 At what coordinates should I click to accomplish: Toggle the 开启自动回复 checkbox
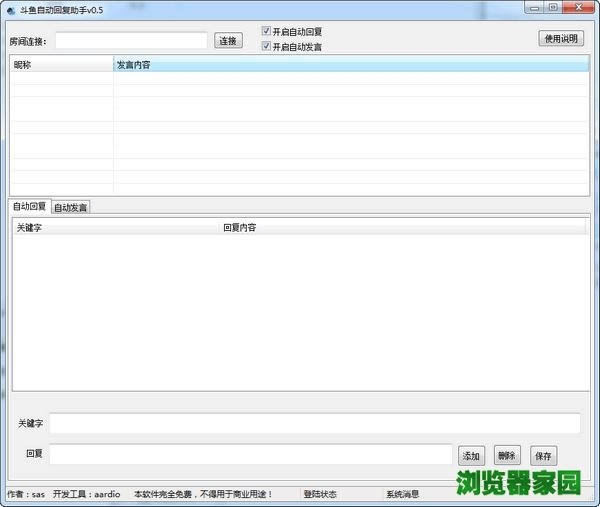pyautogui.click(x=266, y=31)
